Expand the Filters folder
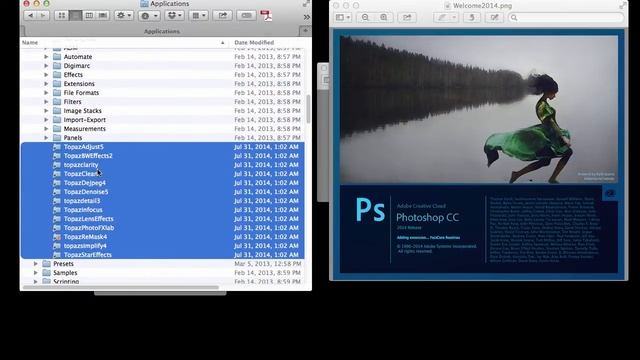 click(x=46, y=102)
